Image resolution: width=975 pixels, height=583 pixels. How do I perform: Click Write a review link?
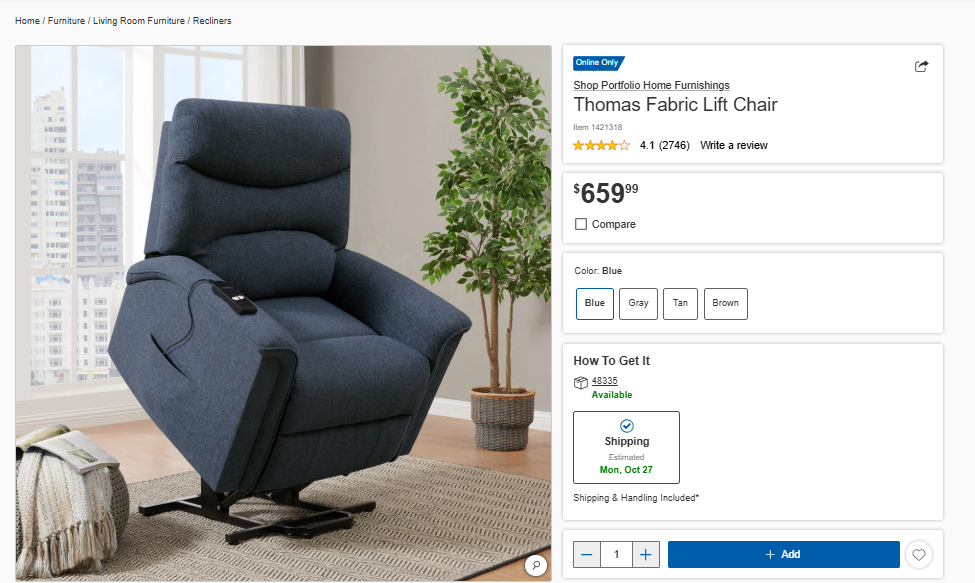[734, 145]
